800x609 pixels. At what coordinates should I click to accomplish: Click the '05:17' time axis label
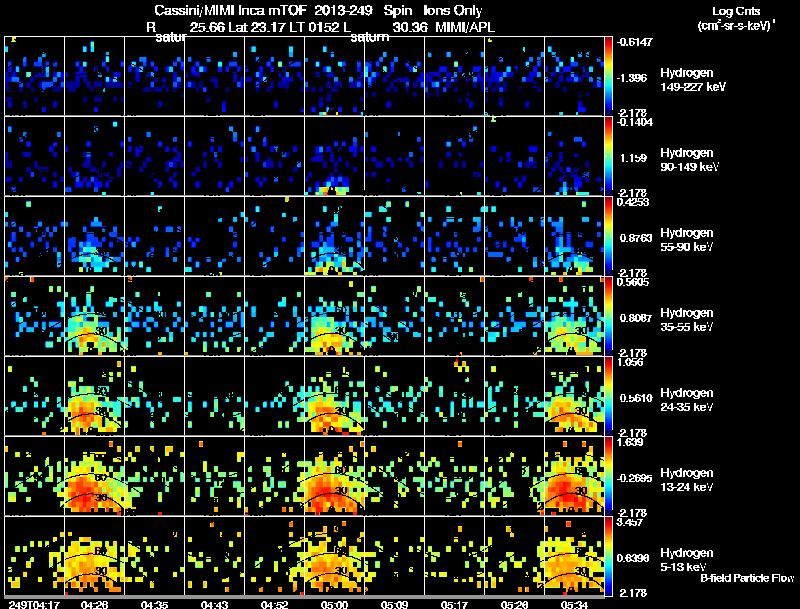[454, 604]
